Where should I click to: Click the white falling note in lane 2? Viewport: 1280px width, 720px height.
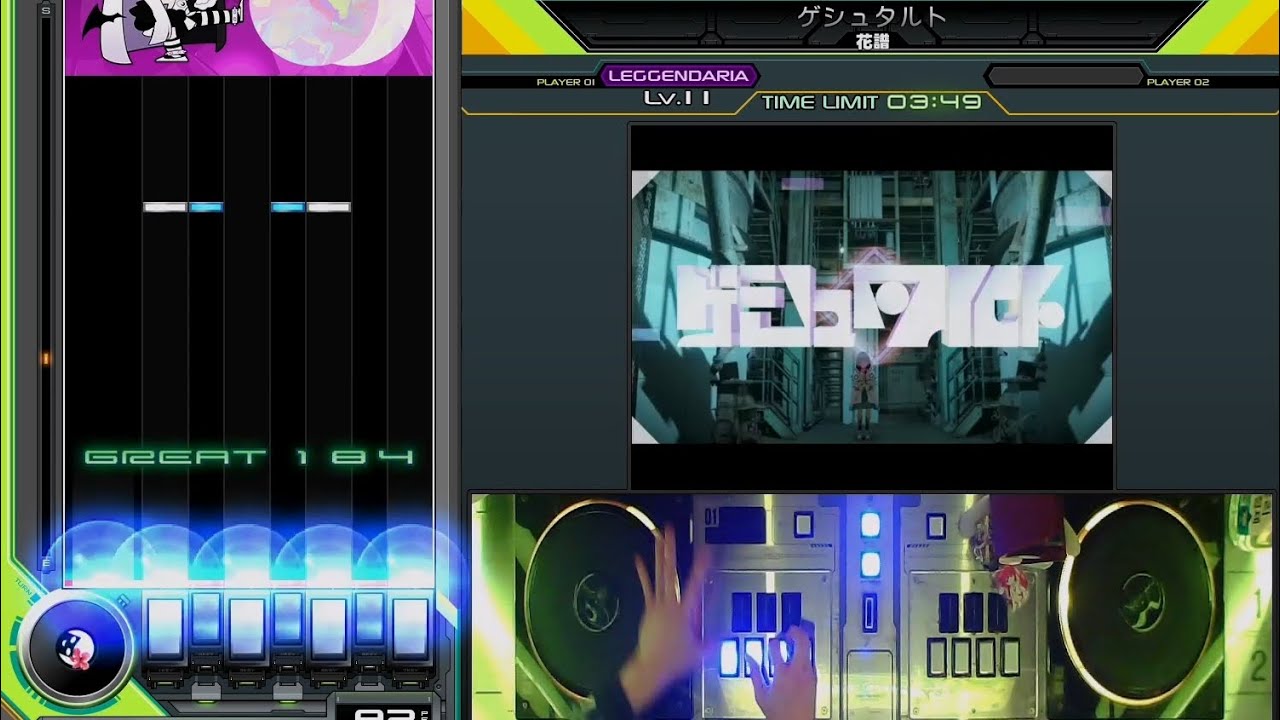[165, 207]
